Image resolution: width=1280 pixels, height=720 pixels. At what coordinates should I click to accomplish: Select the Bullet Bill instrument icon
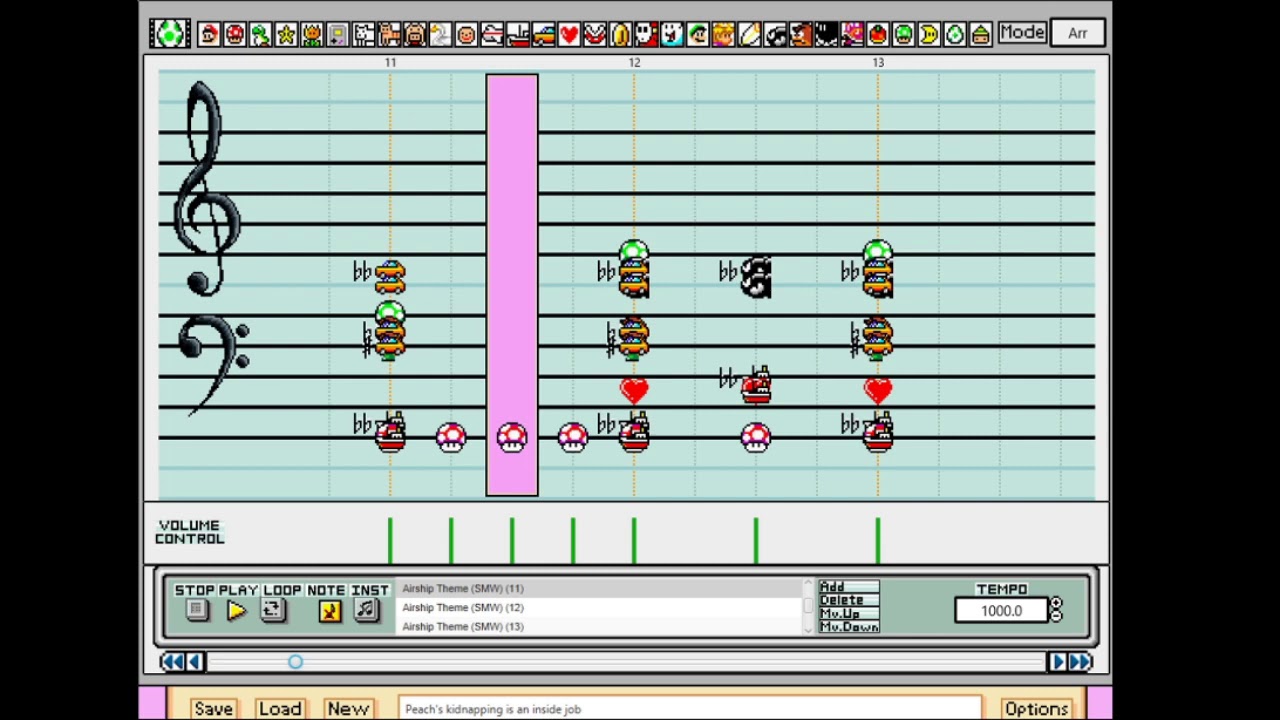(775, 35)
